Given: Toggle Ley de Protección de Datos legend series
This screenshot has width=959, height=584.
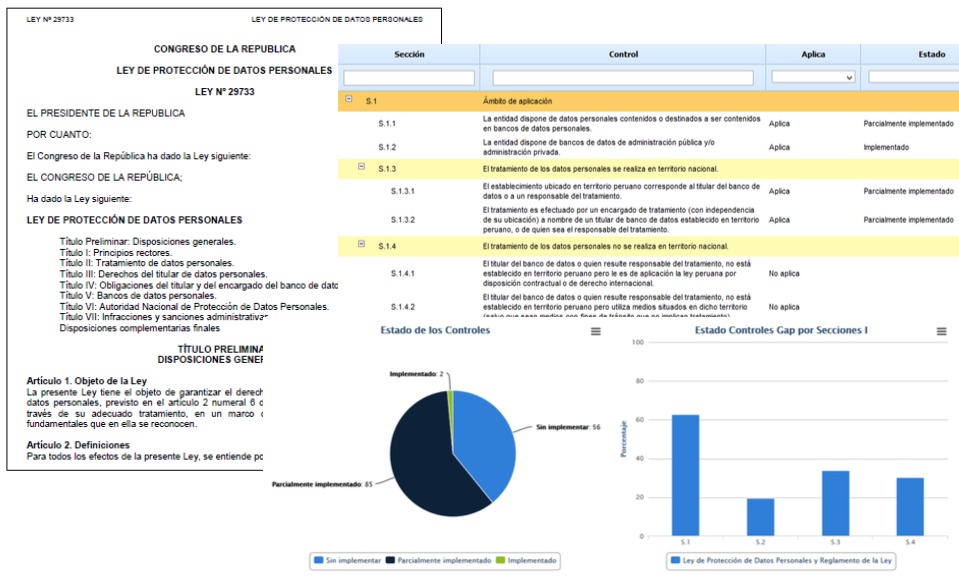Looking at the screenshot, I should click(781, 560).
